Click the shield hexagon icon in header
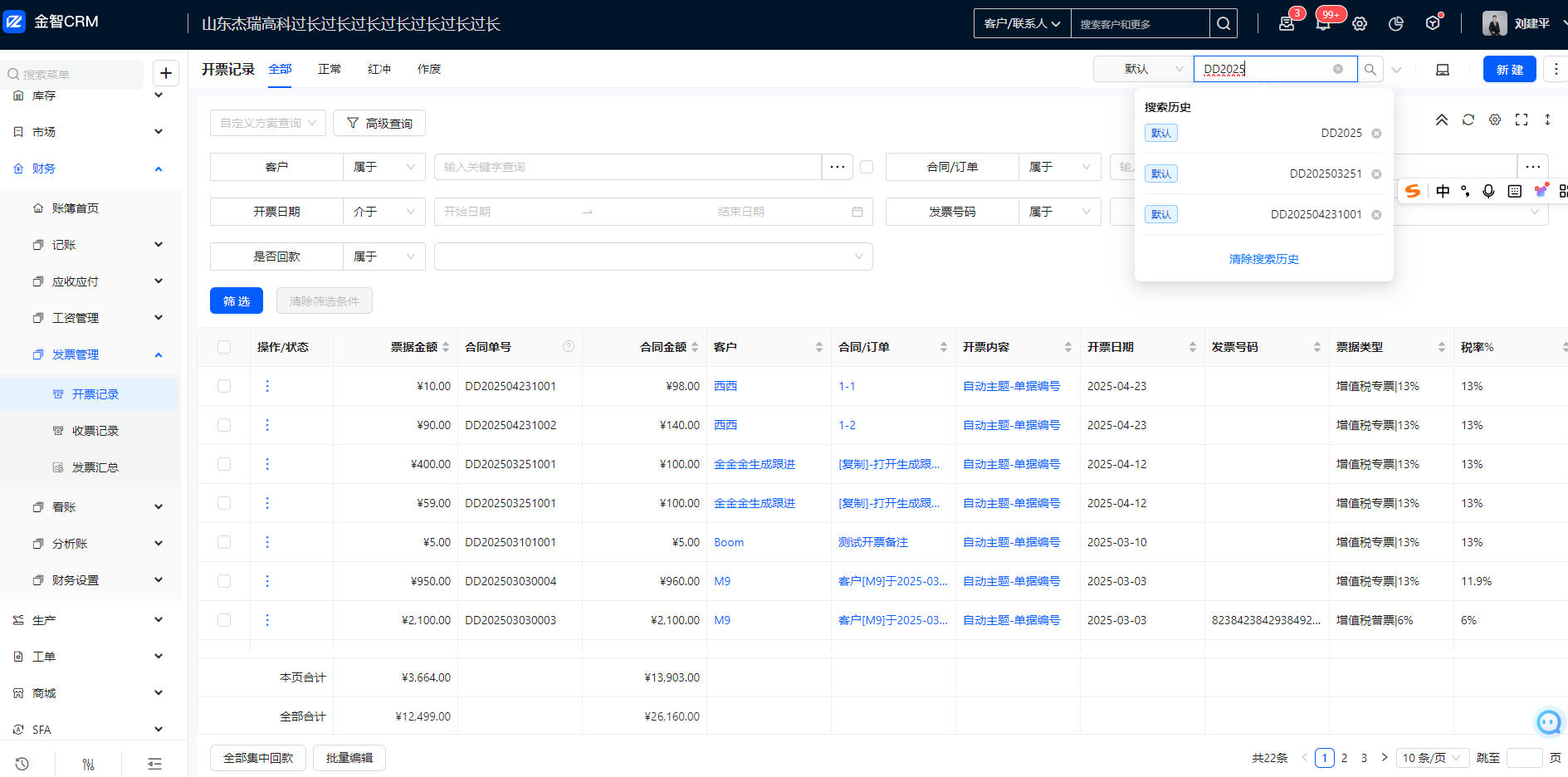Viewport: 1568px width, 777px height. 1433,23
